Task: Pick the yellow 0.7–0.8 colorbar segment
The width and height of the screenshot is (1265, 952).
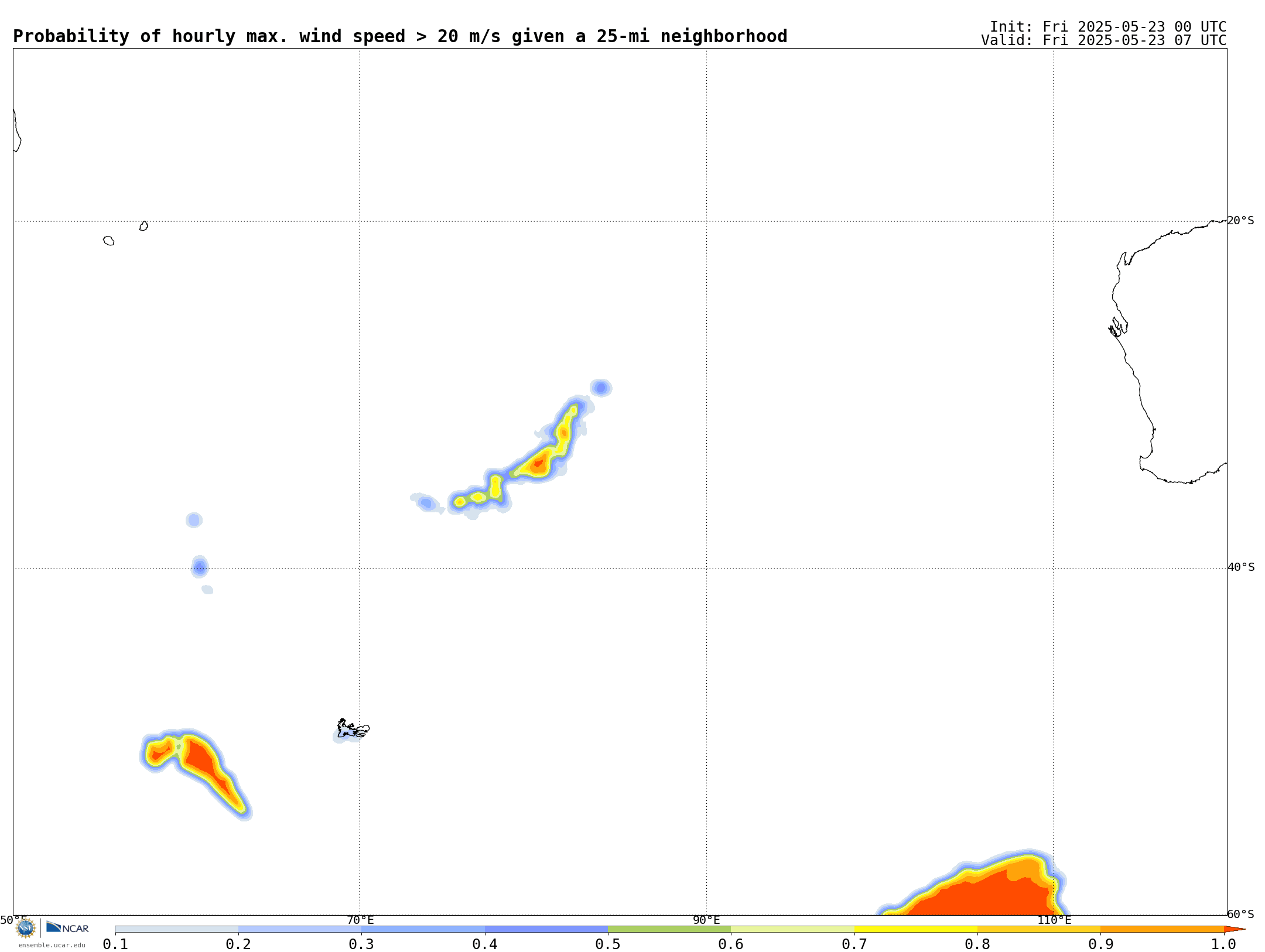Action: [916, 929]
